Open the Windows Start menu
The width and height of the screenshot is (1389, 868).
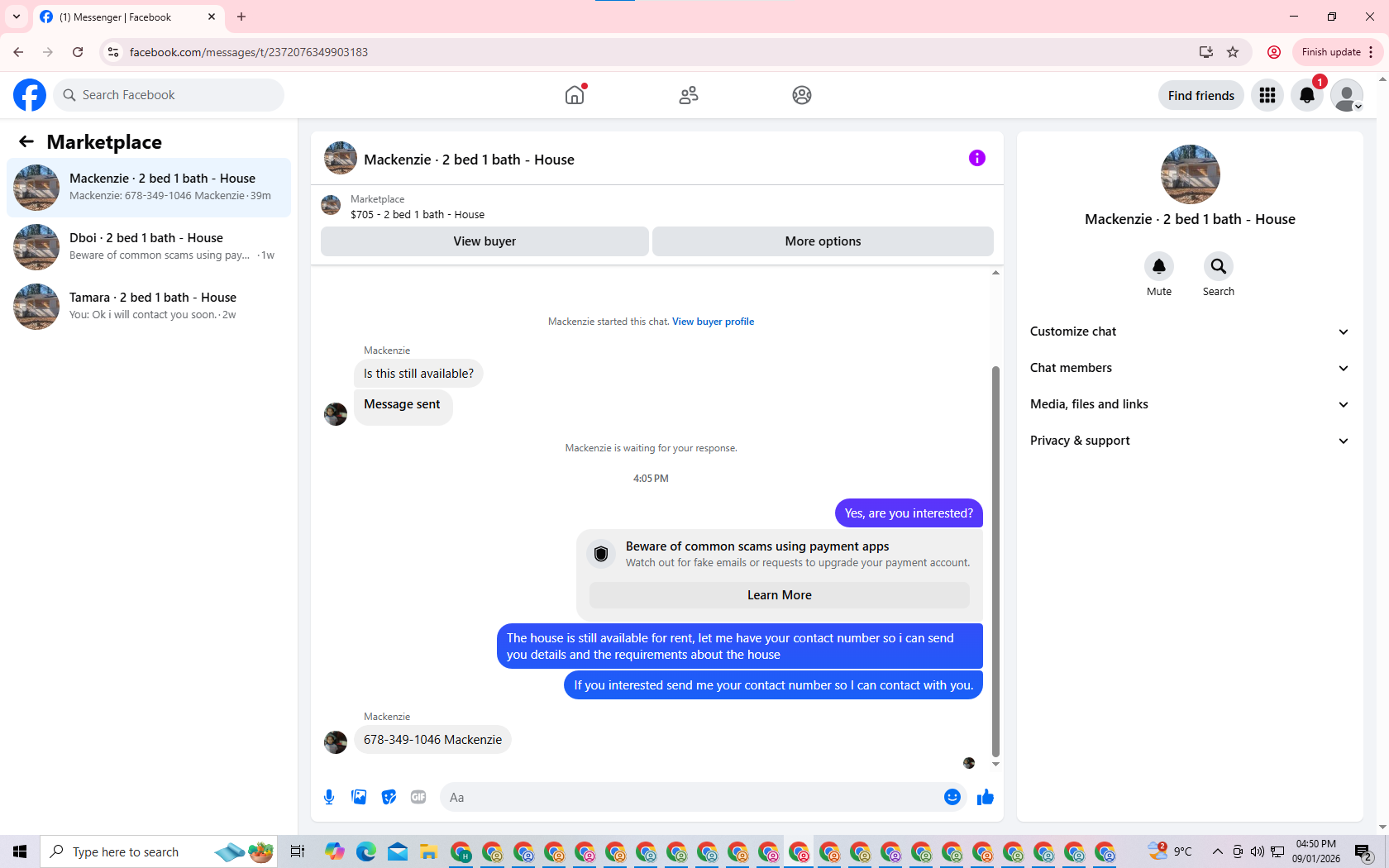20,851
